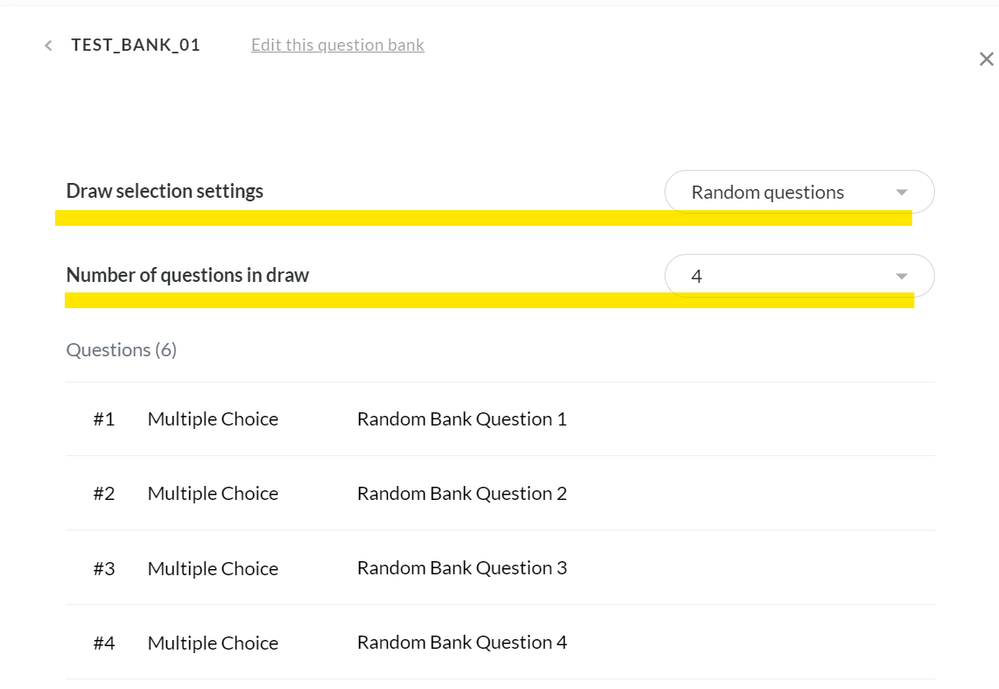The height and width of the screenshot is (689, 999).
Task: Open Edit this question bank link
Action: (337, 45)
